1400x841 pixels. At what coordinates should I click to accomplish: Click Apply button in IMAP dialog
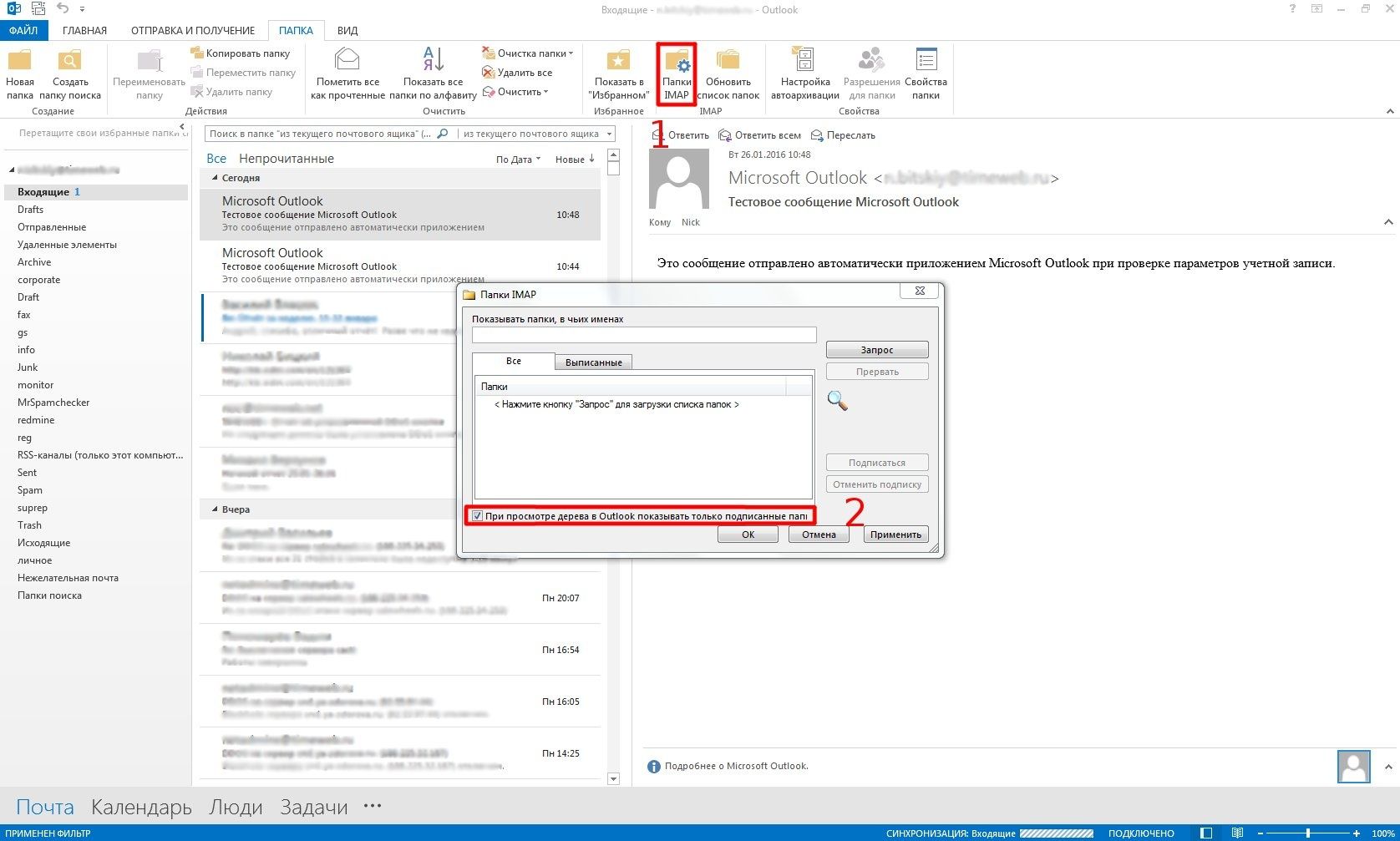click(895, 534)
